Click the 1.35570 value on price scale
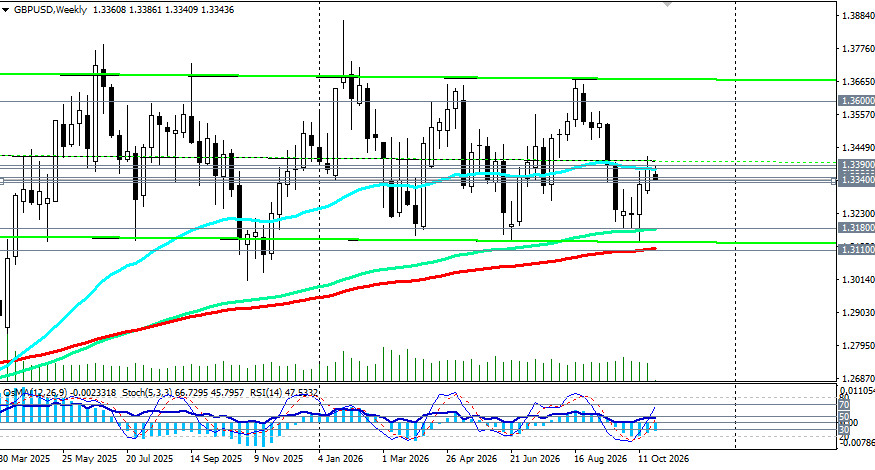875x470 pixels. (x=858, y=114)
